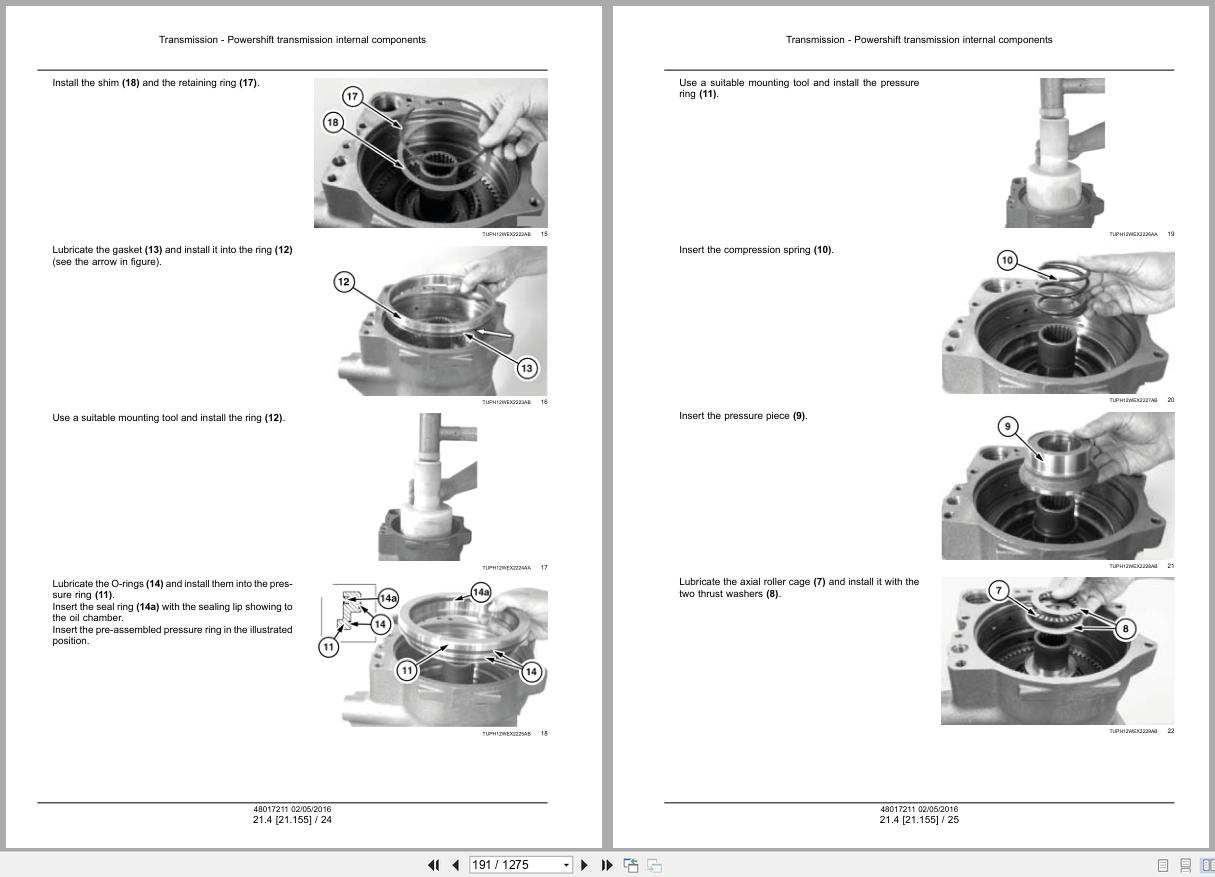Click figure 18 O-rings pressure ring photo
Image resolution: width=1215 pixels, height=877 pixels.
click(433, 652)
